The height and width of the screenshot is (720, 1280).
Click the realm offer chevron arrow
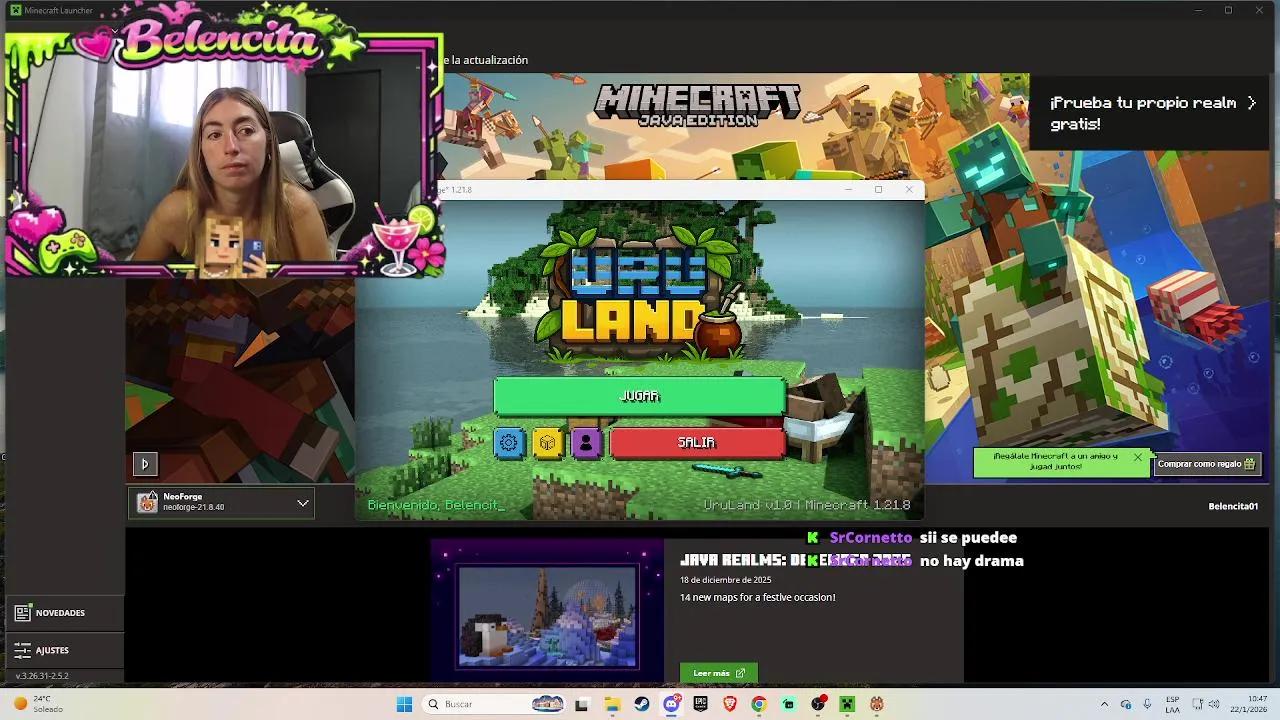coord(1251,101)
